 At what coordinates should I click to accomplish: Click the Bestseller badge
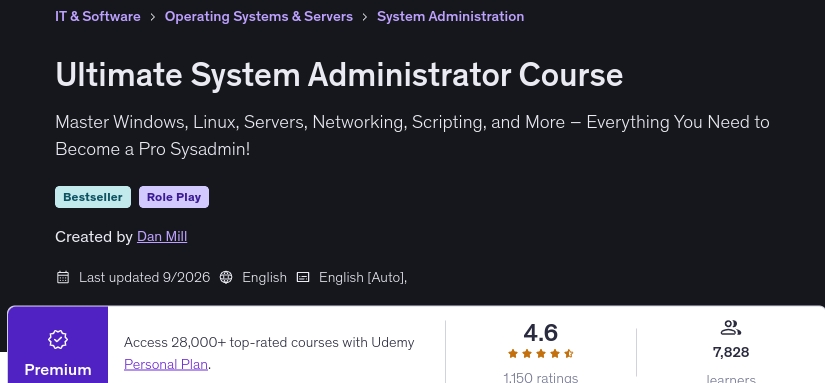point(93,197)
